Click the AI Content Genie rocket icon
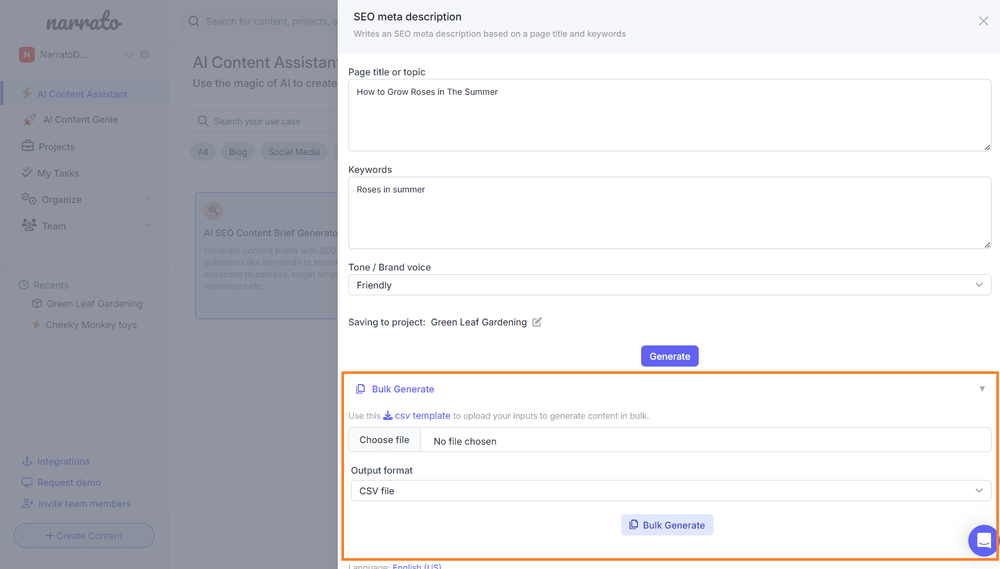This screenshot has height=569, width=1000. 29,119
